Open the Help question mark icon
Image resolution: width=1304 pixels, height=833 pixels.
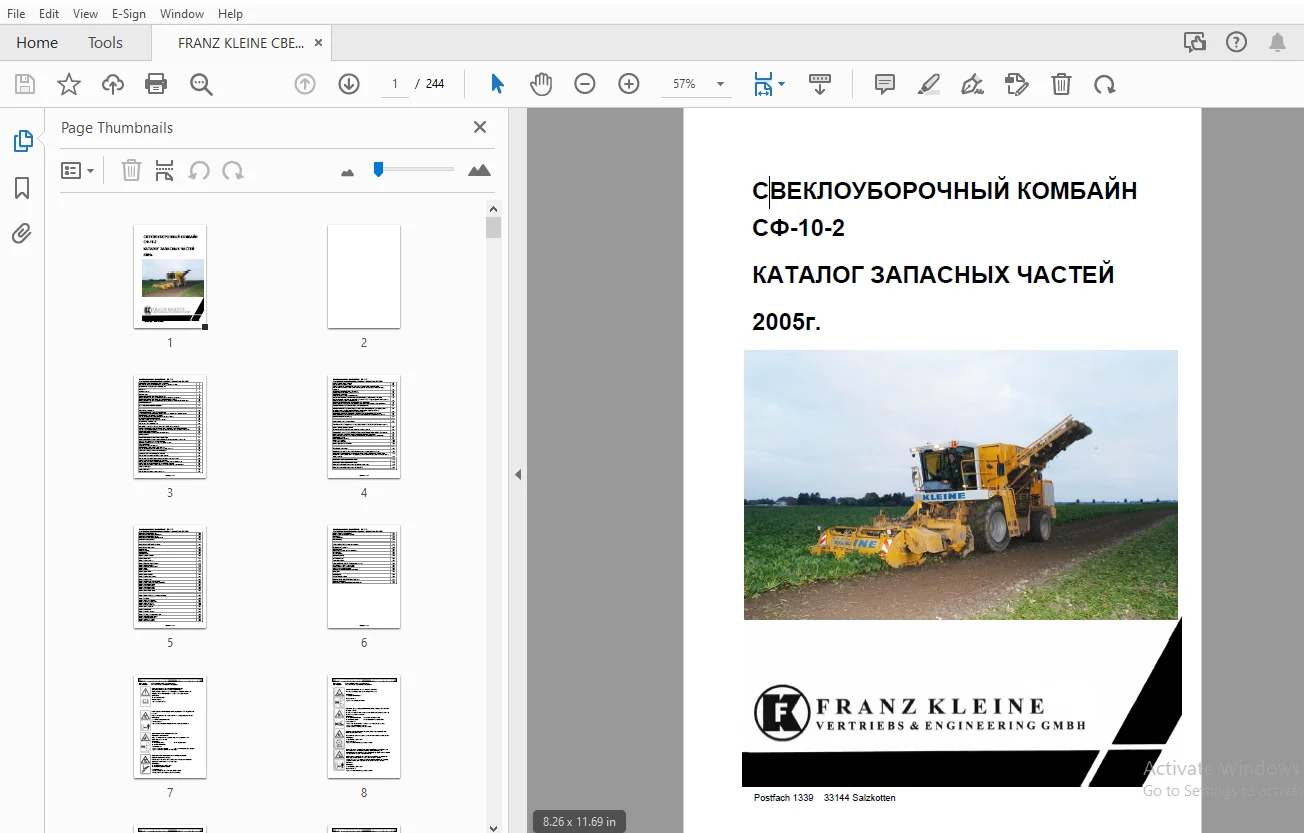1237,42
